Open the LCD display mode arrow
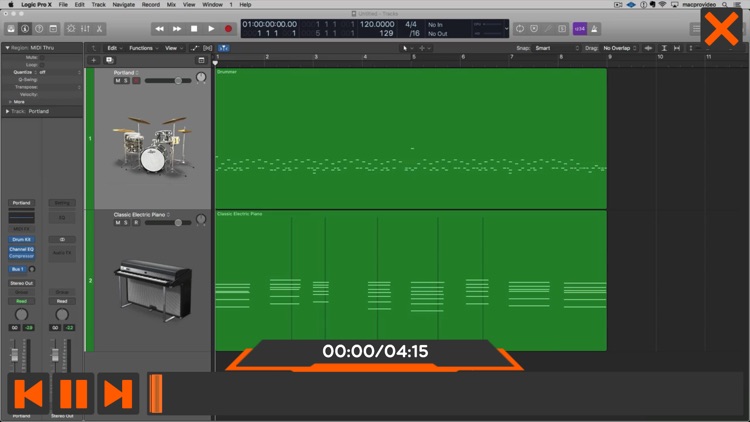Viewport: 750px width, 422px height. (506, 29)
